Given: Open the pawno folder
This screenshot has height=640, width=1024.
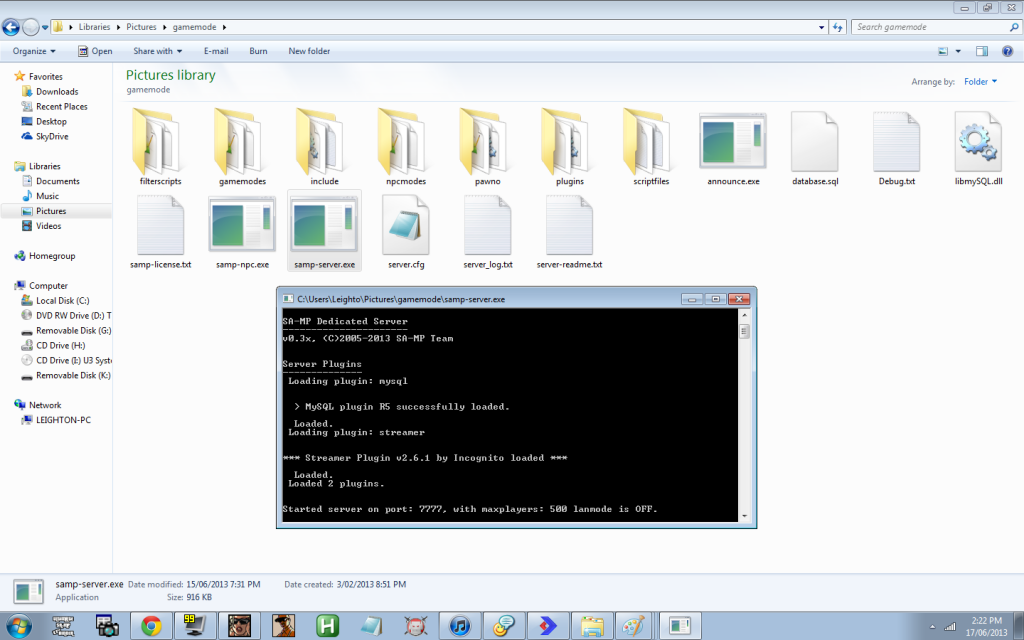Looking at the screenshot, I should 488,146.
